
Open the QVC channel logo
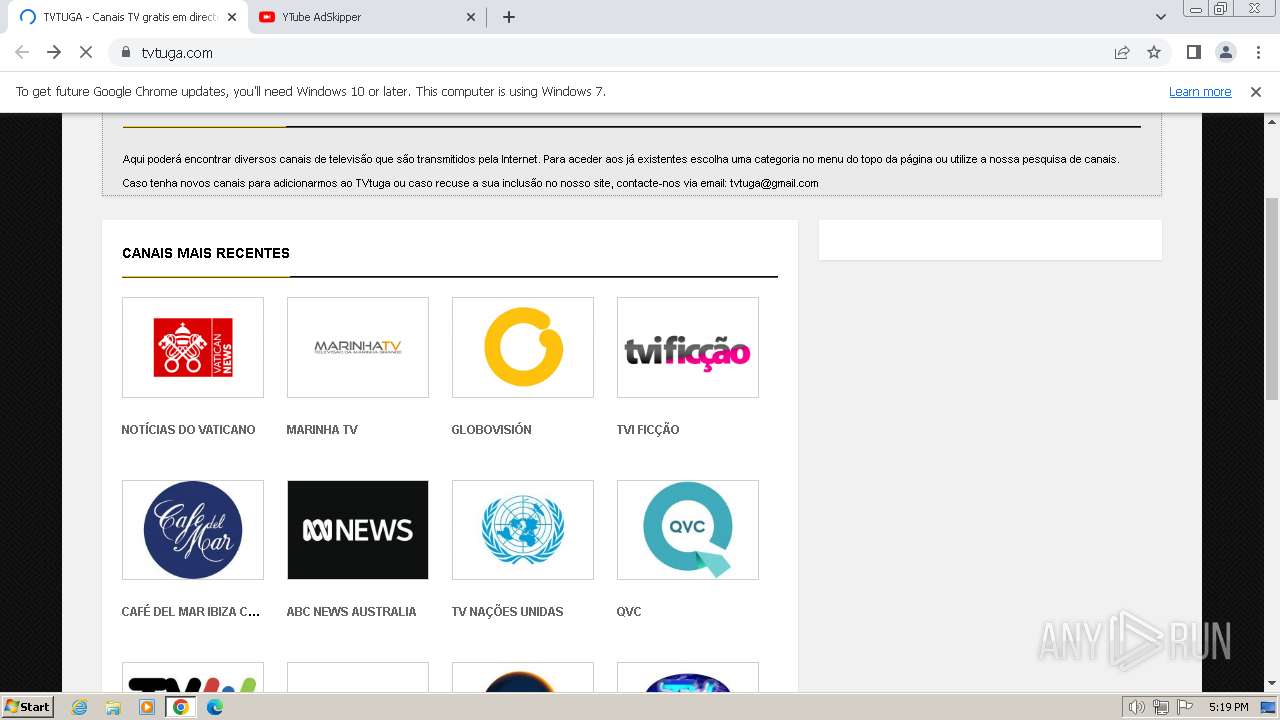[x=688, y=530]
